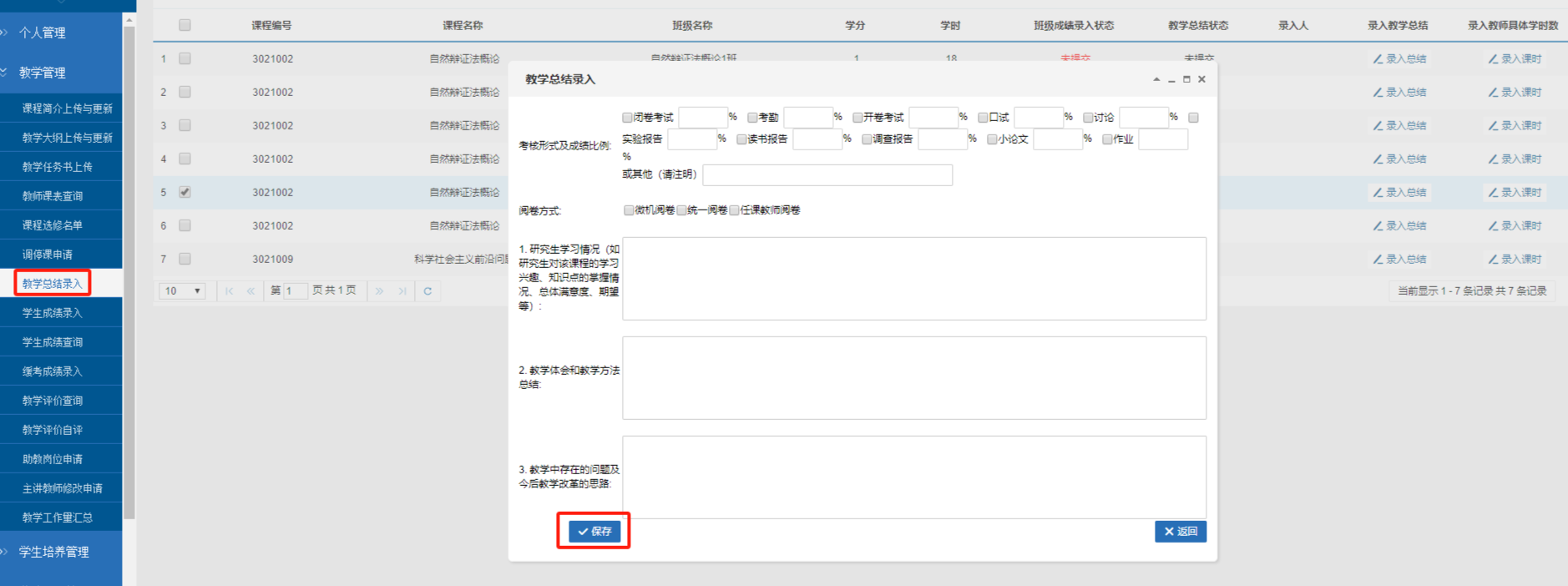Open 录入课时 for row 3
Viewport: 1568px width, 586px height.
pos(1515,125)
